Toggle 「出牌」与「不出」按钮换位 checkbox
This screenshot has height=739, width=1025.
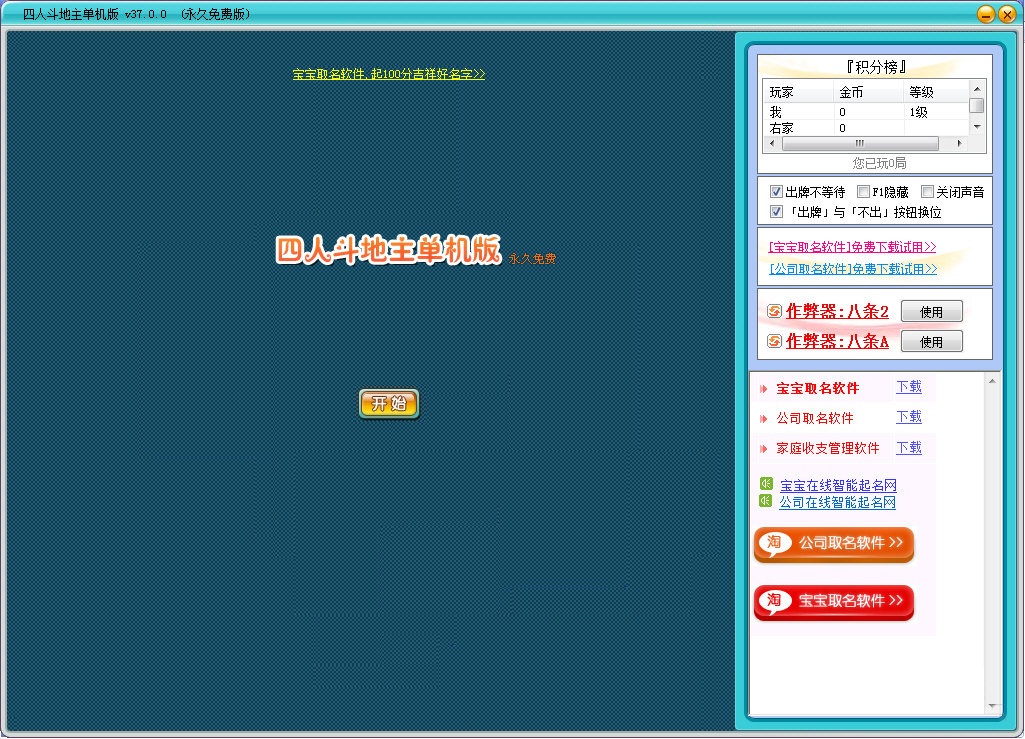776,211
